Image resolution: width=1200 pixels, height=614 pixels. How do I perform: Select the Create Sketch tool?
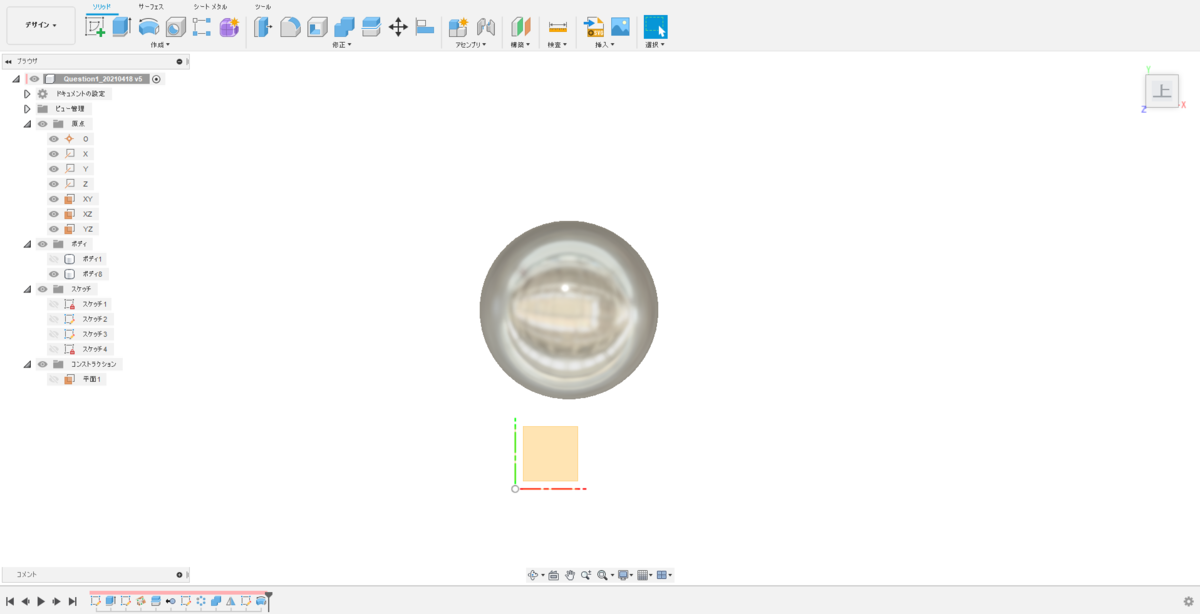[x=95, y=27]
